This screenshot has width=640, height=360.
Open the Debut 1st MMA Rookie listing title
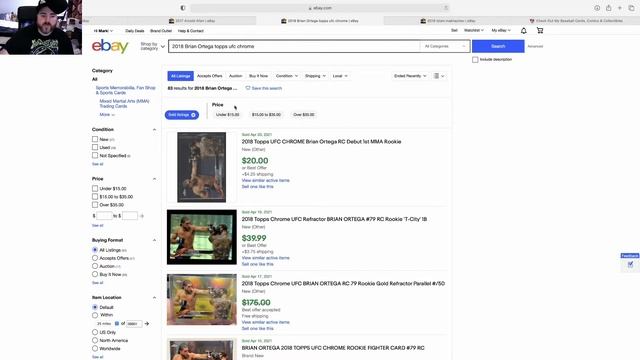pos(321,142)
